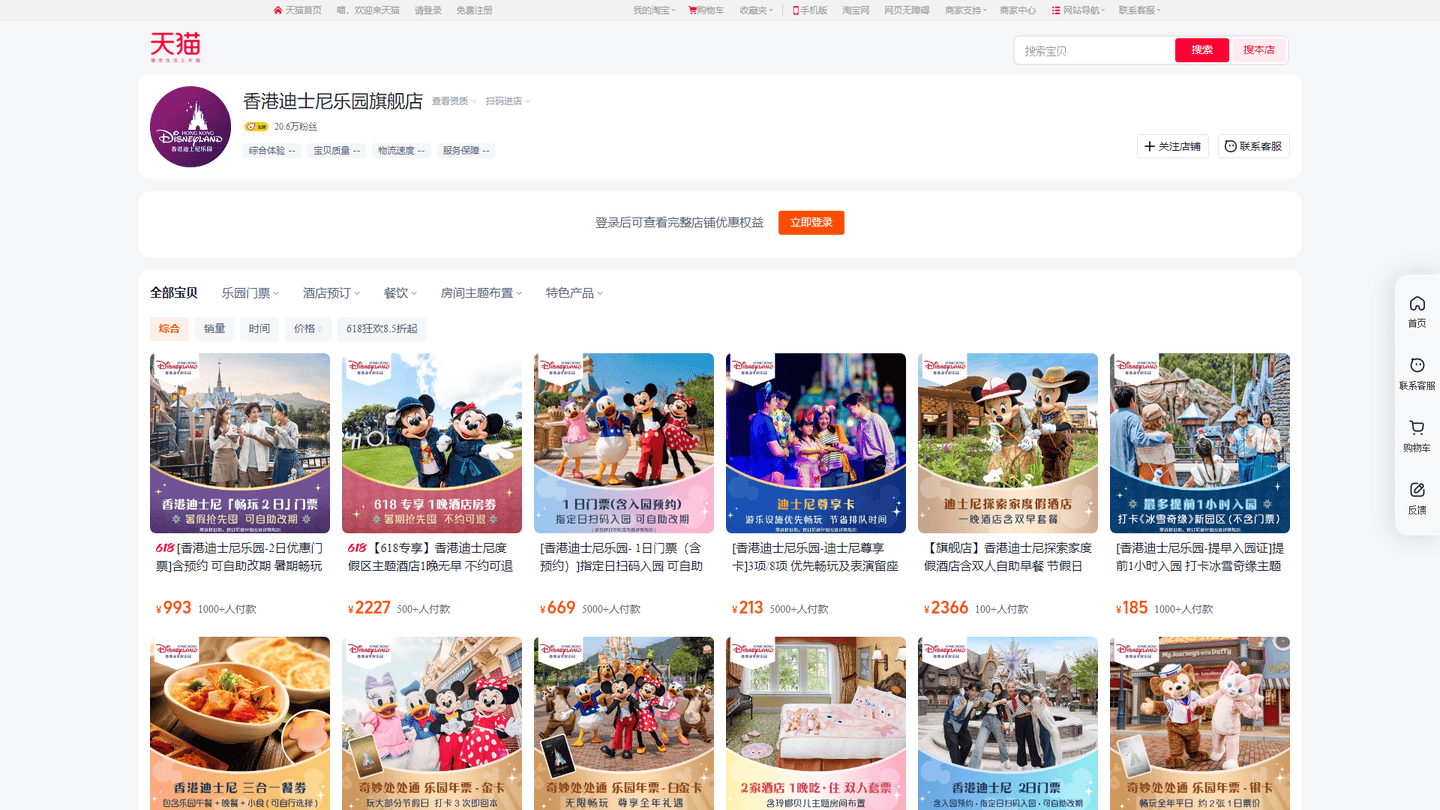The height and width of the screenshot is (810, 1440).
Task: Sort by 价格
Action: pyautogui.click(x=308, y=329)
